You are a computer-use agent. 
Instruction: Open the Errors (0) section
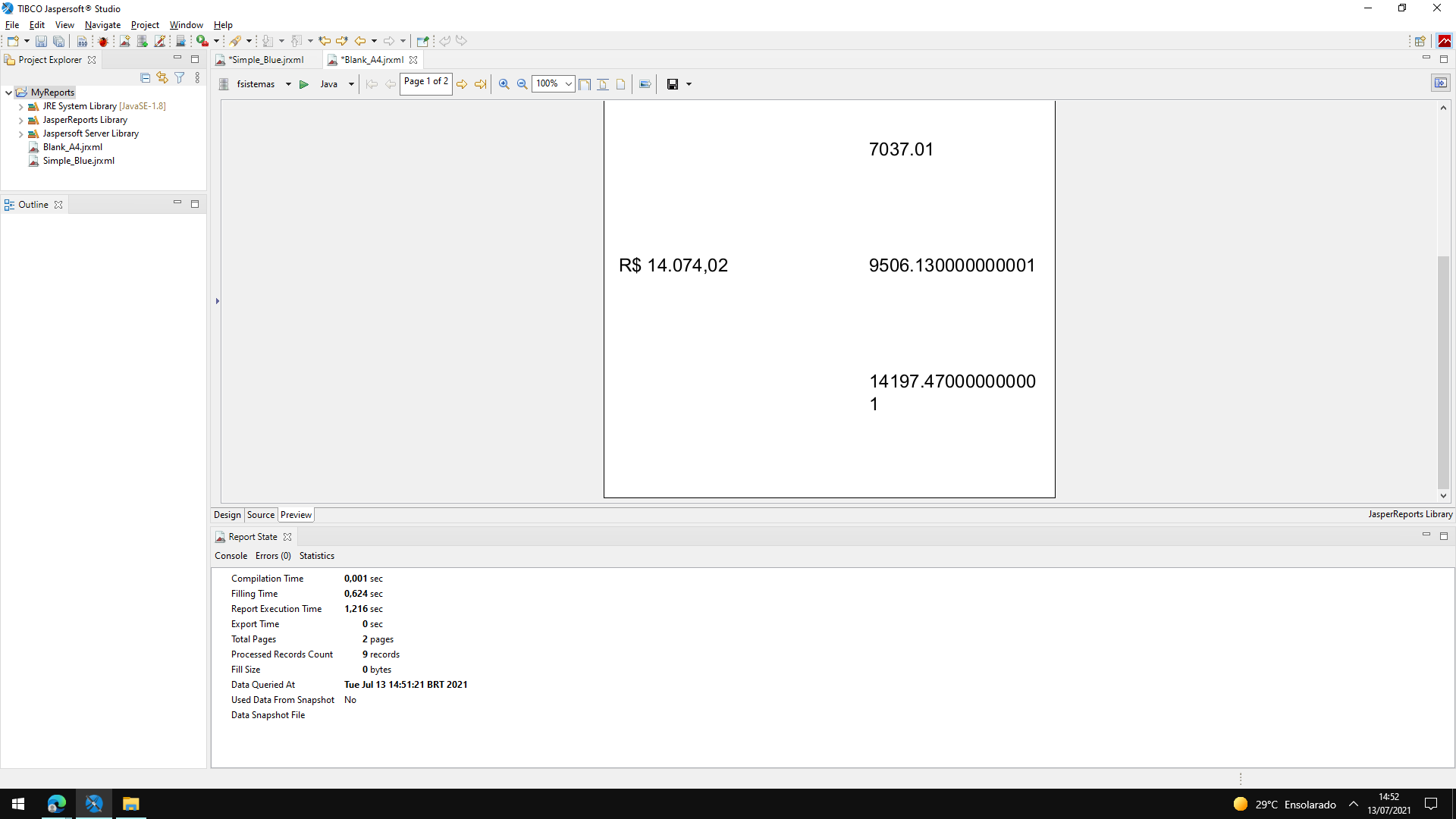[273, 556]
